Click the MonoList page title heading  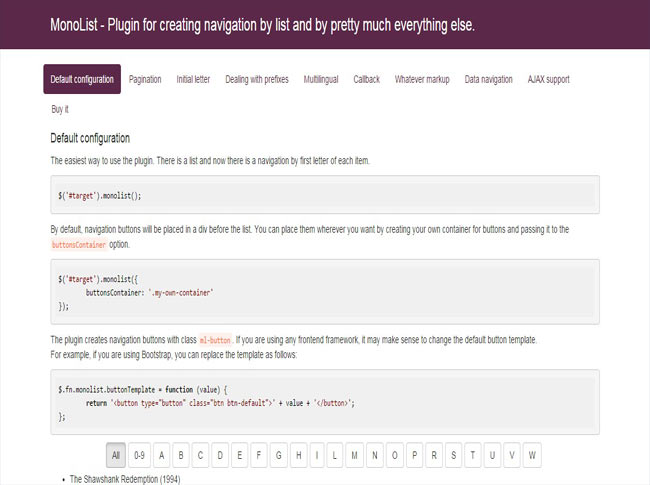coord(262,25)
